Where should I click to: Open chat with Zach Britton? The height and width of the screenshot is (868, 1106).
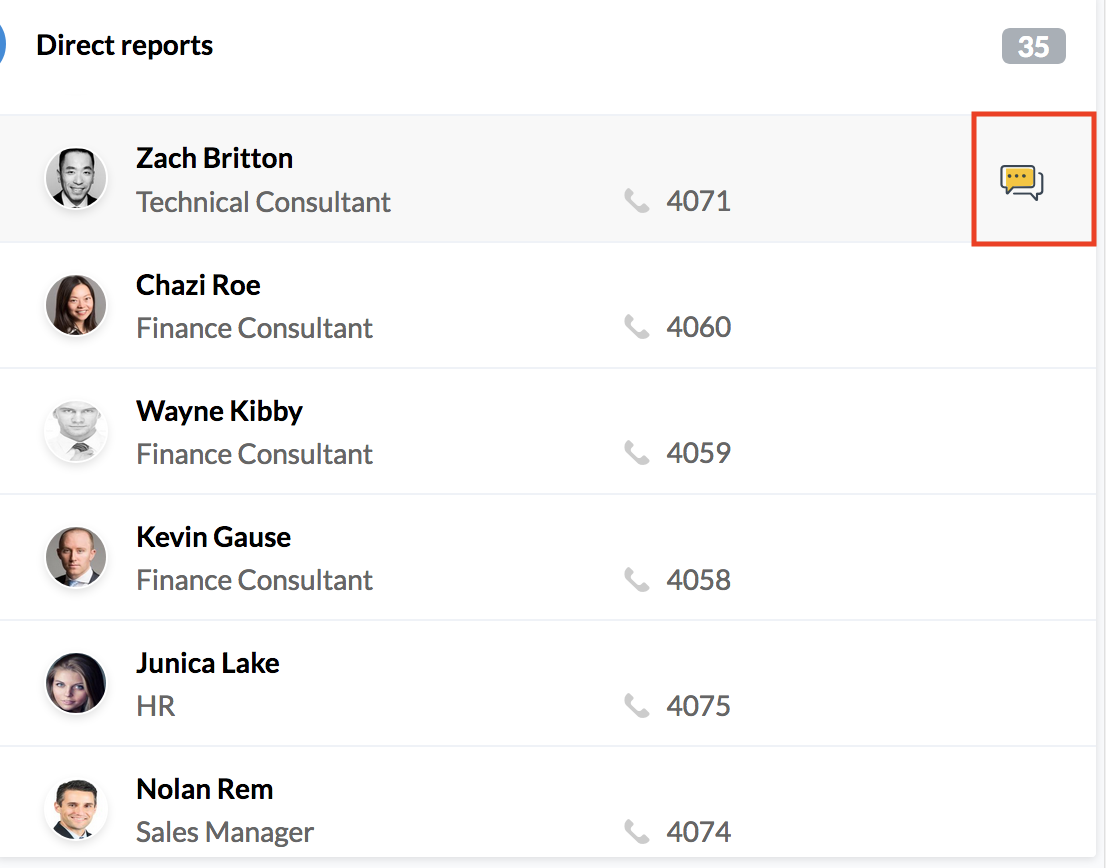coord(1021,182)
